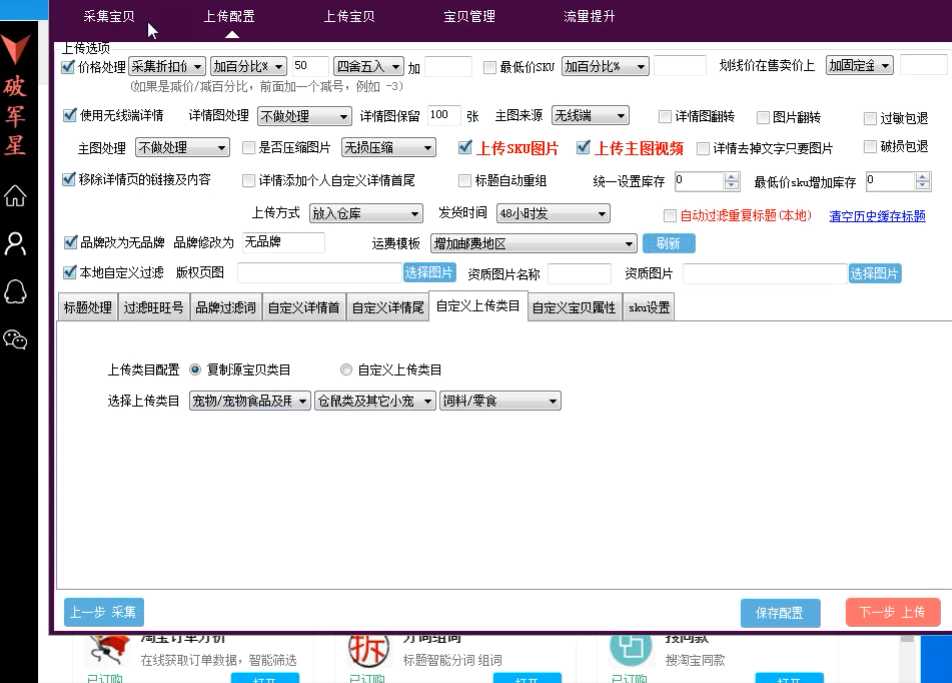
Task: Expand the 详情图处理 dropdown
Action: click(x=304, y=116)
